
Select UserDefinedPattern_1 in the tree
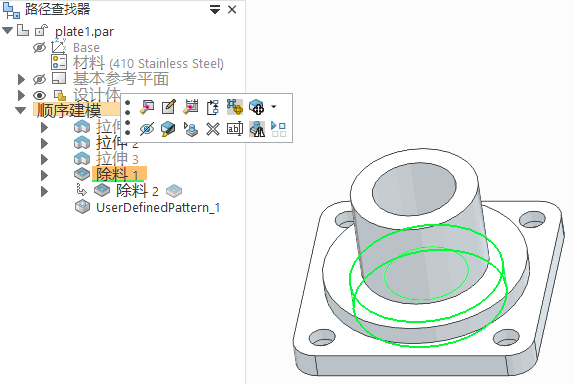tap(158, 208)
